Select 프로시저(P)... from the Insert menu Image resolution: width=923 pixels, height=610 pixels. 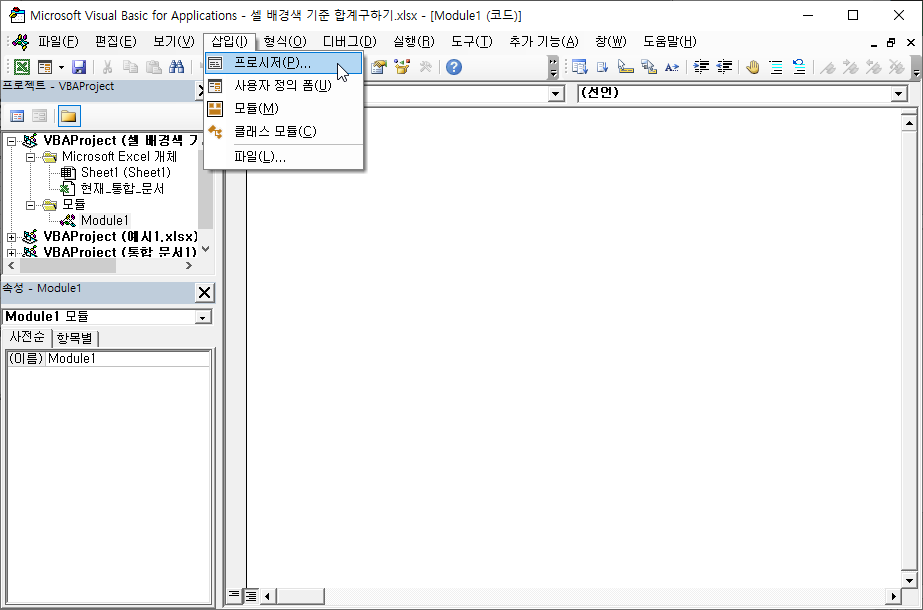pos(284,63)
